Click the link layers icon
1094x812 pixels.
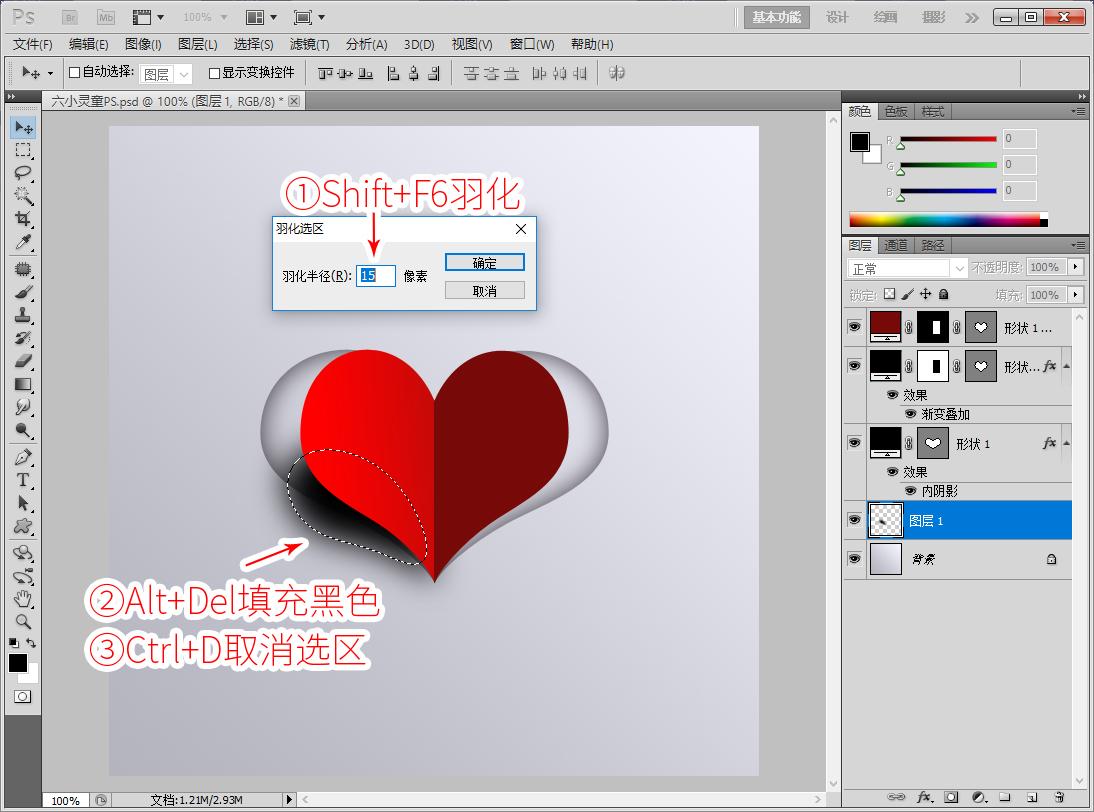pos(896,797)
